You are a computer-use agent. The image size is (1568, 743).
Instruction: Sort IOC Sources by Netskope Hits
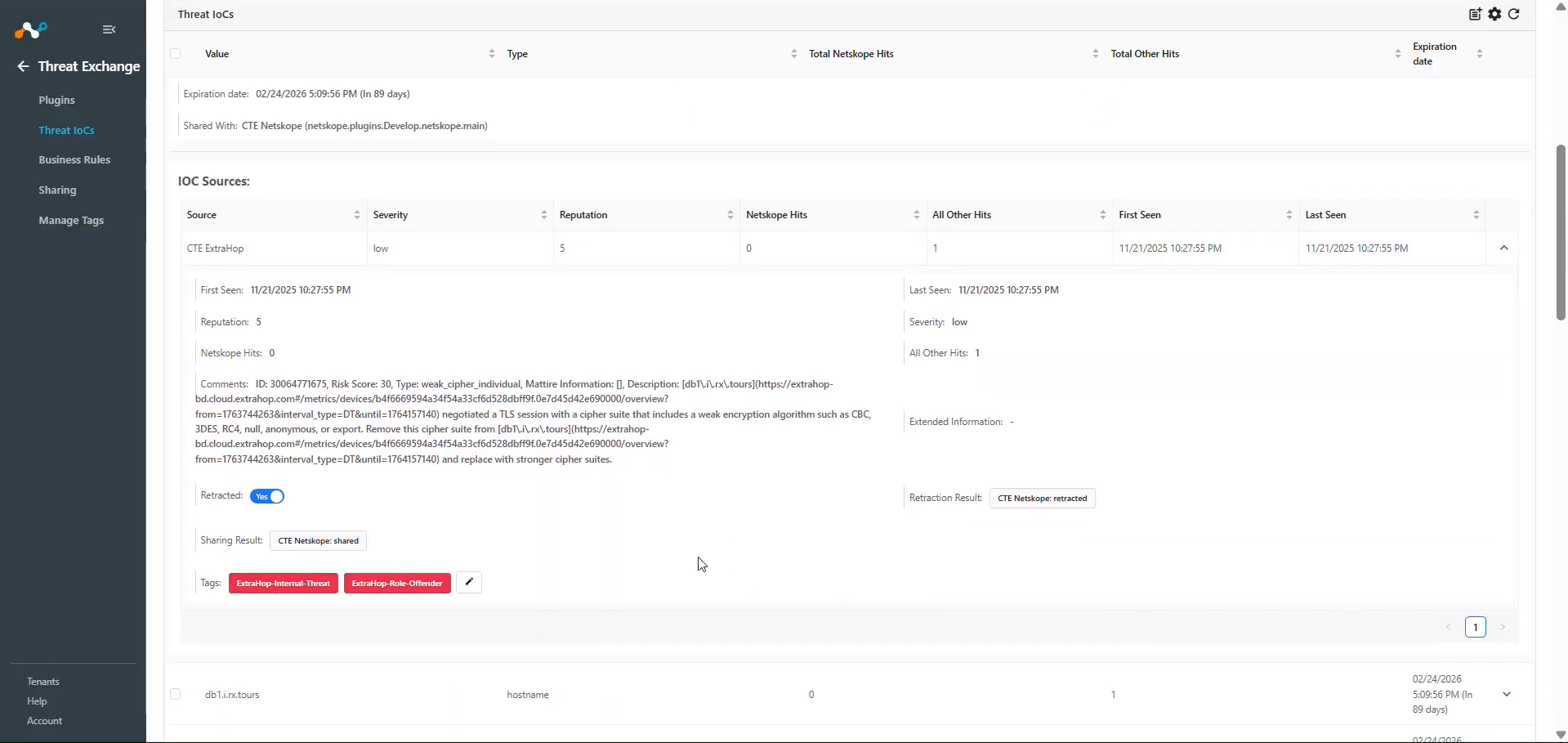(917, 215)
